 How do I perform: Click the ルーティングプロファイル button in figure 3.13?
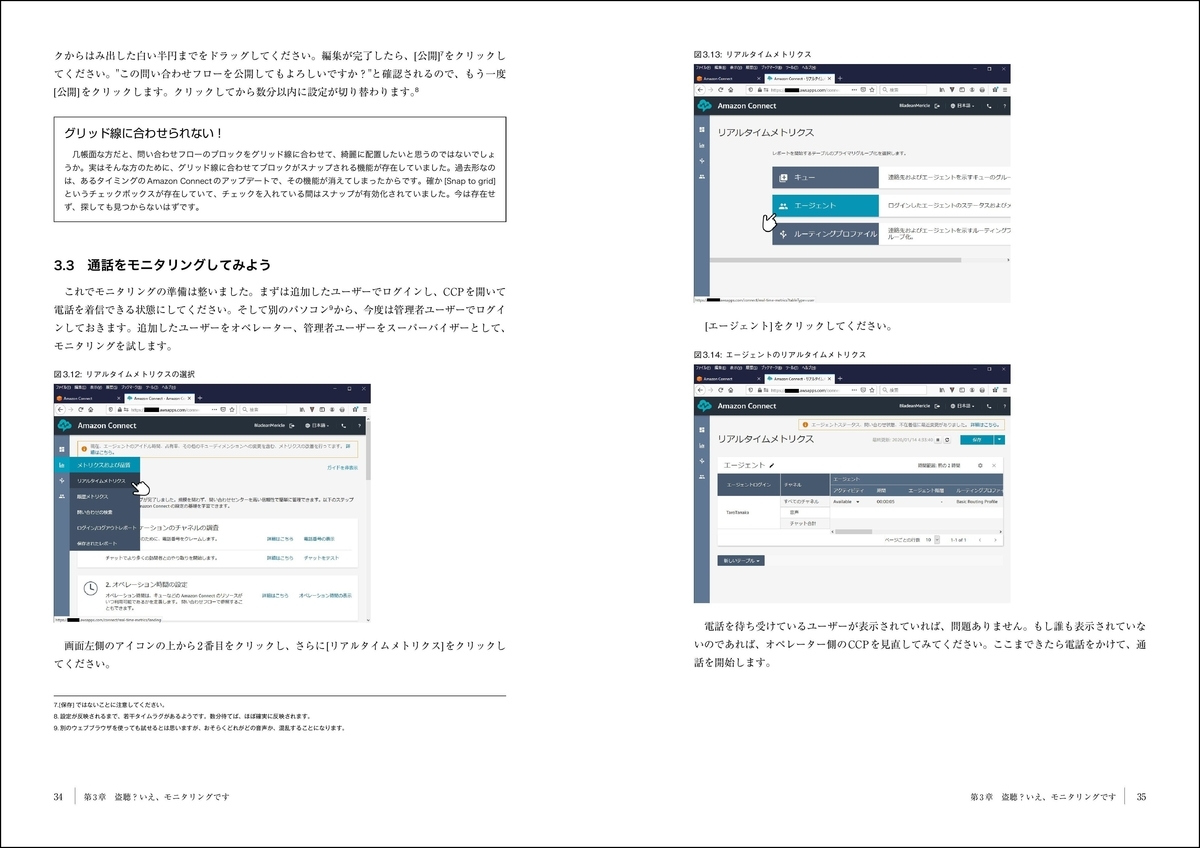tap(825, 234)
